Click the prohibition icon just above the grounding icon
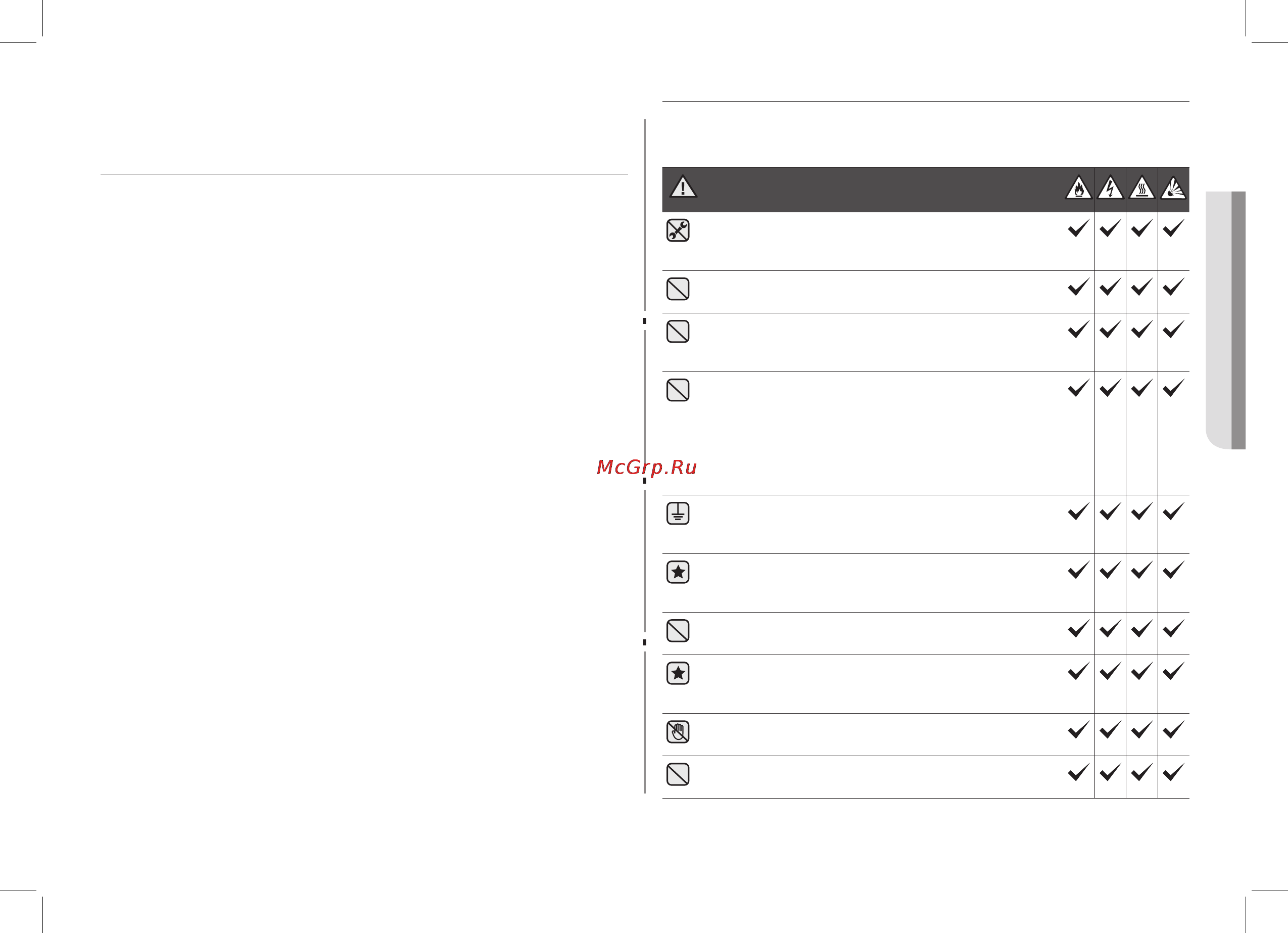Image resolution: width=1288 pixels, height=933 pixels. [x=678, y=390]
